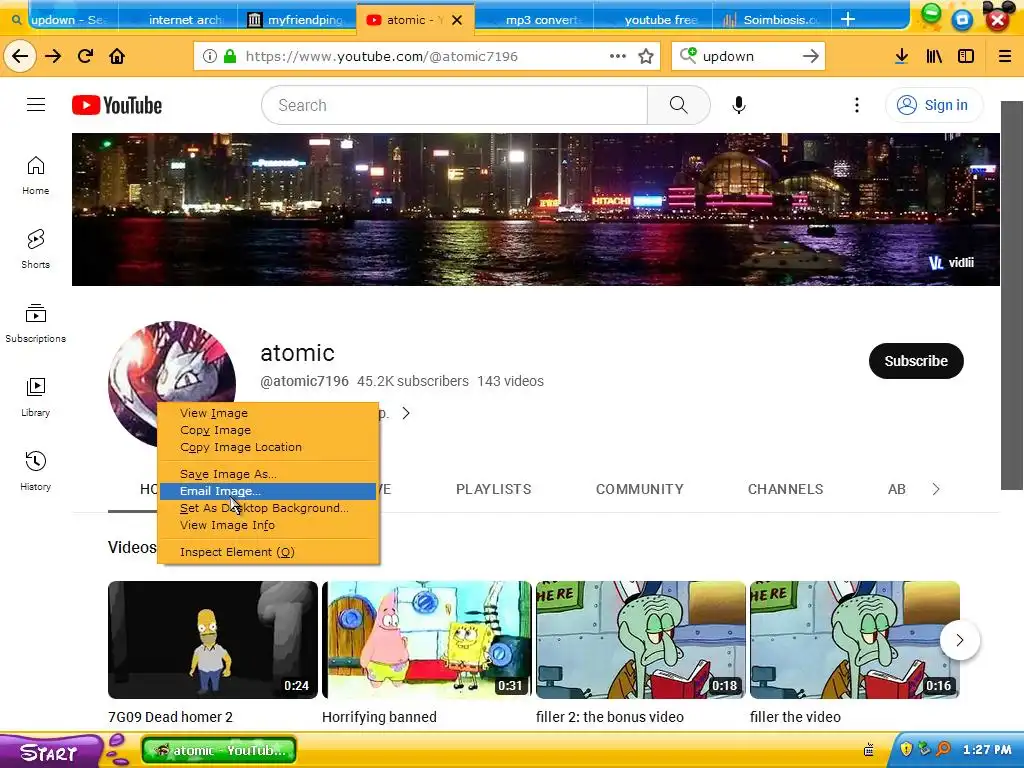Switch to the CHANNELS channel tab
This screenshot has height=768, width=1024.
(785, 489)
